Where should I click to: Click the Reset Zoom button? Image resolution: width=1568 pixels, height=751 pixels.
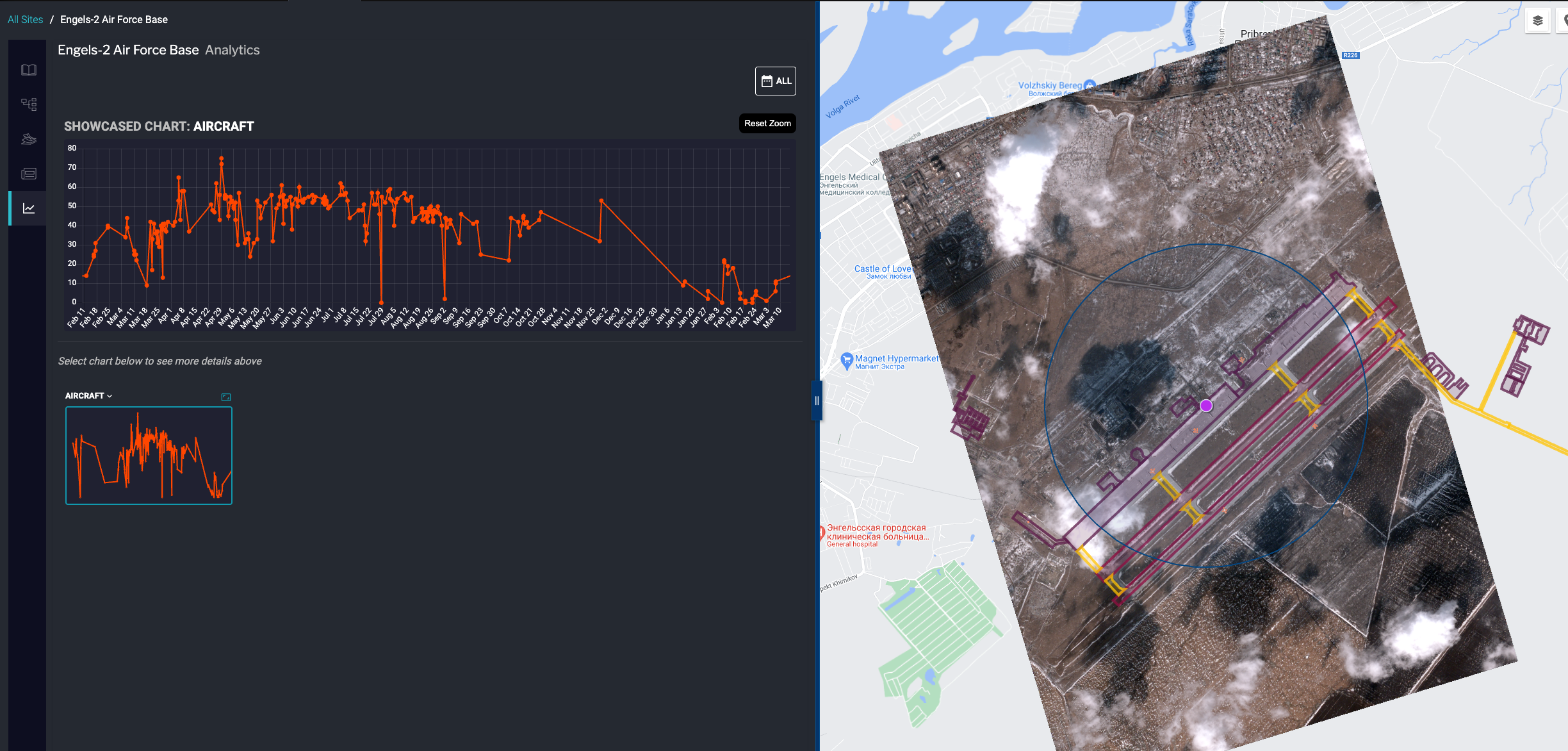(x=767, y=124)
